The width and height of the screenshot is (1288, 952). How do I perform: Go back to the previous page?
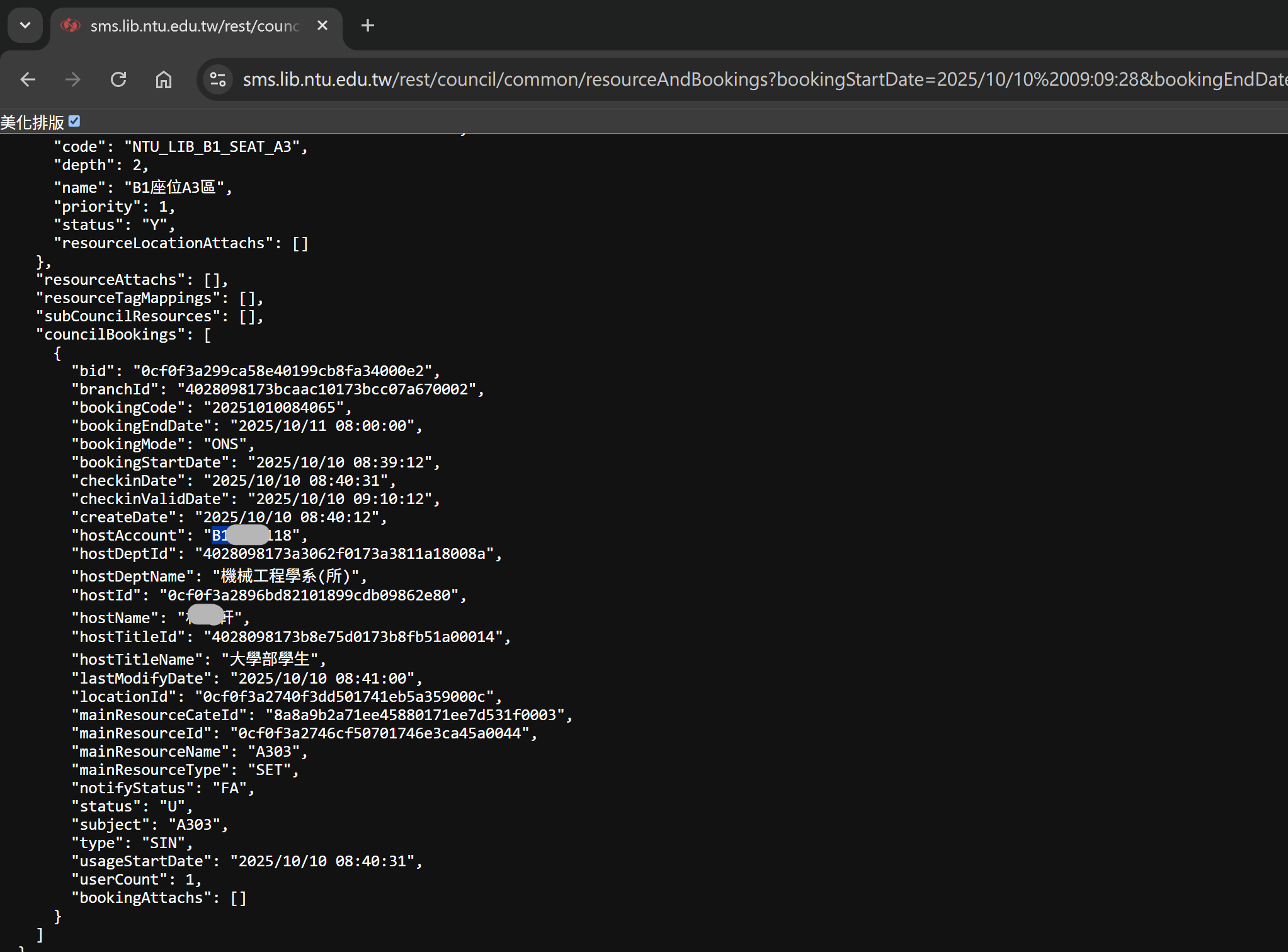(x=28, y=79)
